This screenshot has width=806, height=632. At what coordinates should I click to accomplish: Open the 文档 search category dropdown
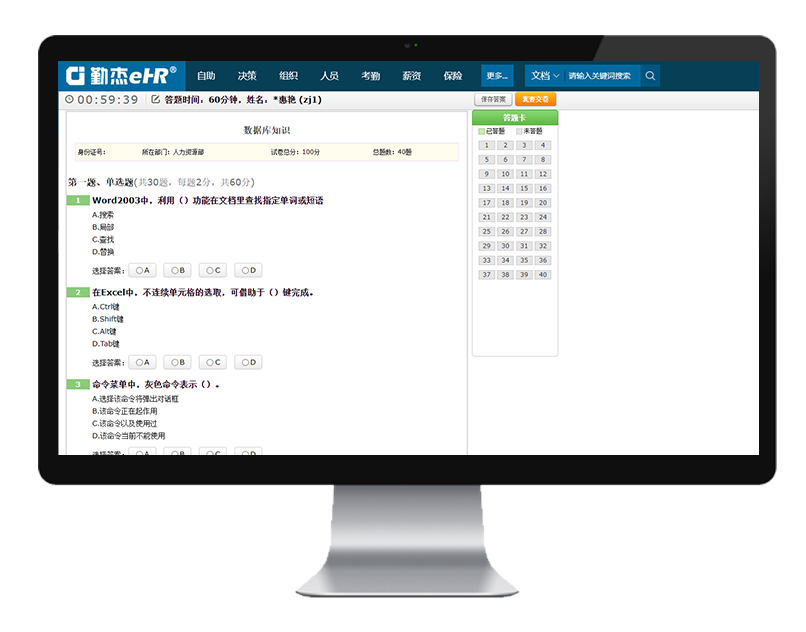544,76
